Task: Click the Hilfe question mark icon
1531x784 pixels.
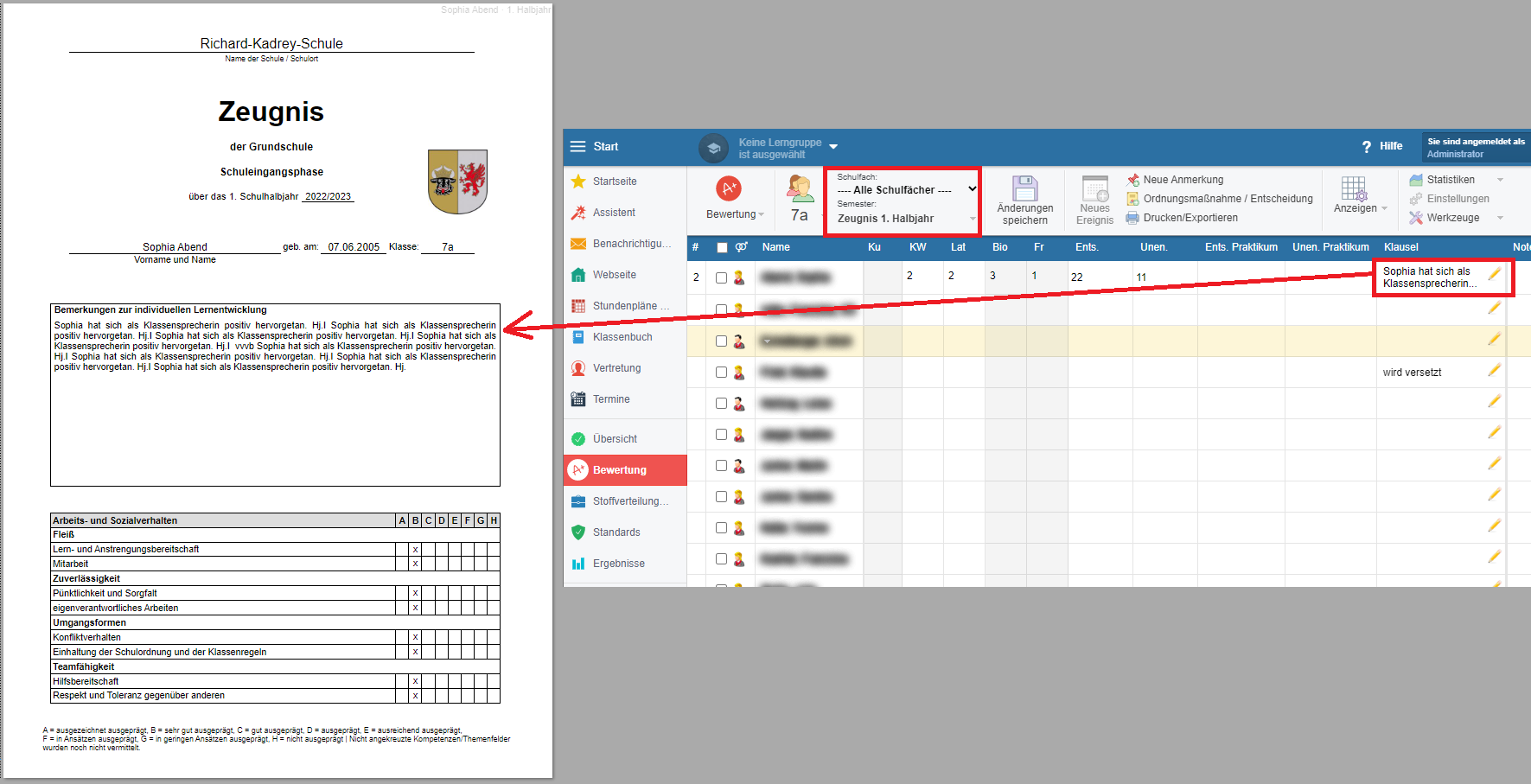Action: pyautogui.click(x=1367, y=147)
